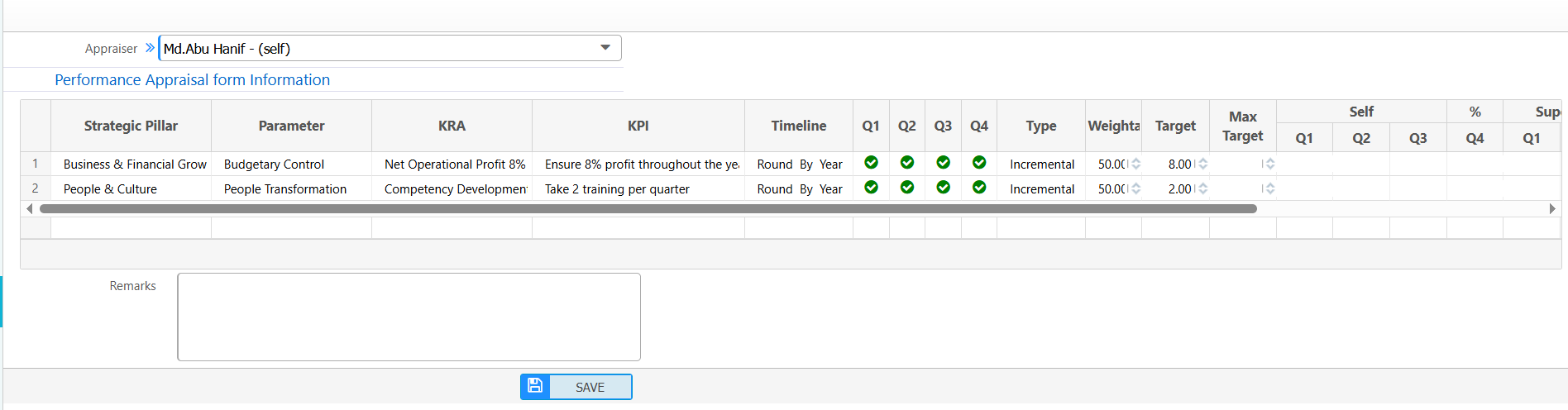1568x410 pixels.
Task: Select the Net Operational Profit 8% cell
Action: (454, 164)
